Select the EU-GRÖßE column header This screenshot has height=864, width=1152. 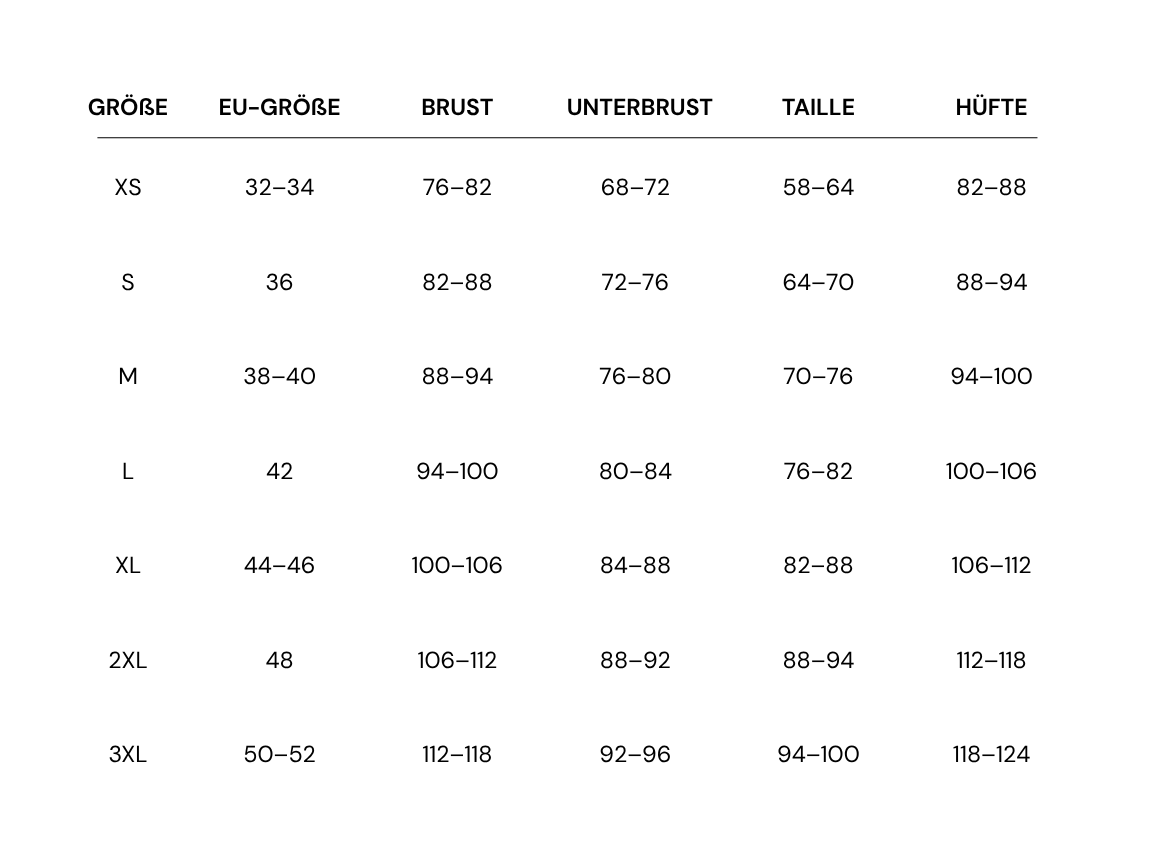[x=279, y=107]
